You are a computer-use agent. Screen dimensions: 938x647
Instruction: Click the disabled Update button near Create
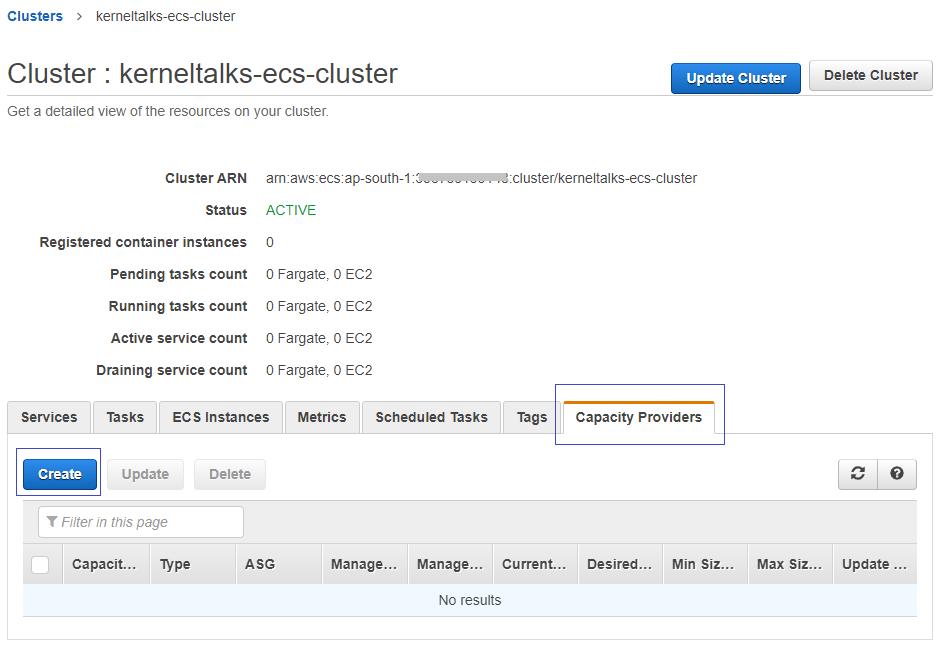(145, 474)
